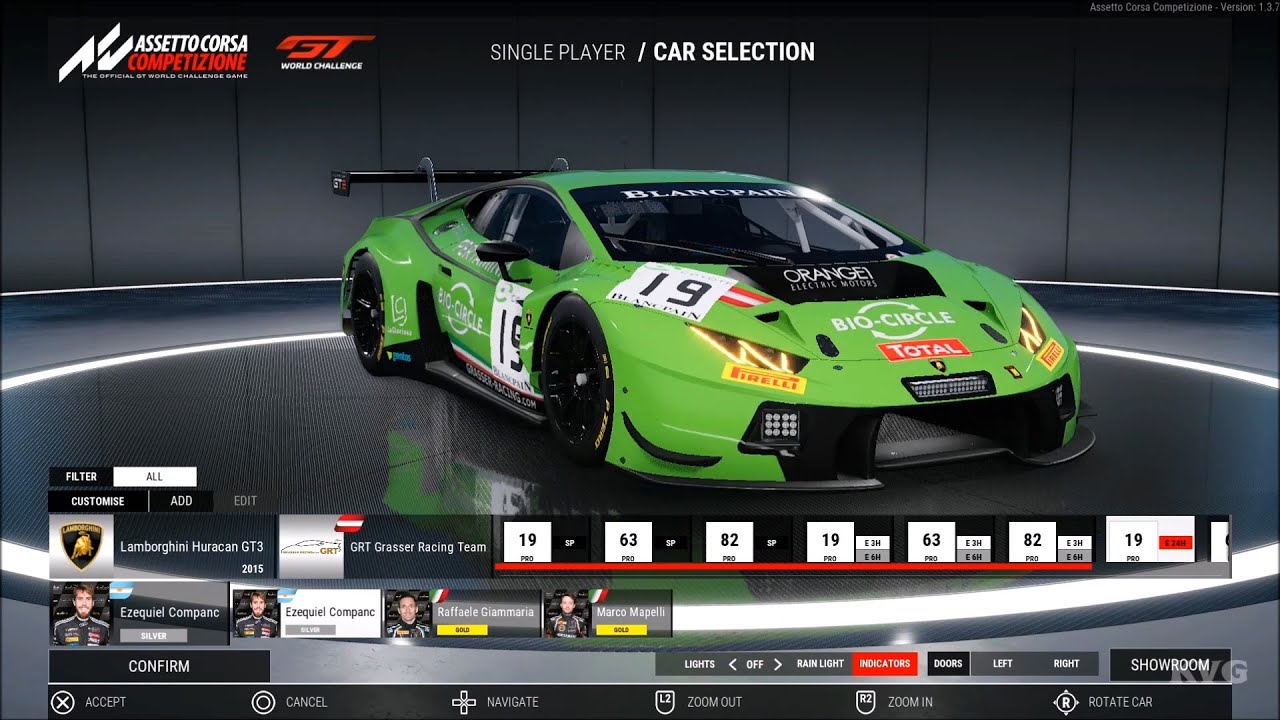The image size is (1280, 720).
Task: Click the CAR SELECTION breadcrumb title
Action: [734, 52]
